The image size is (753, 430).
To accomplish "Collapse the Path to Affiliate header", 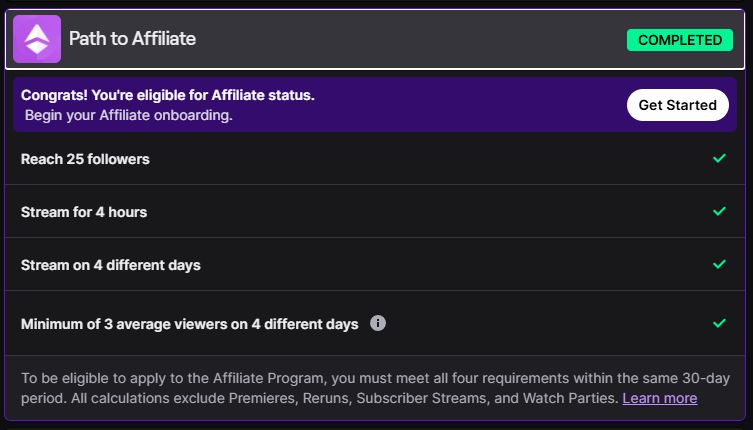I will coord(375,39).
